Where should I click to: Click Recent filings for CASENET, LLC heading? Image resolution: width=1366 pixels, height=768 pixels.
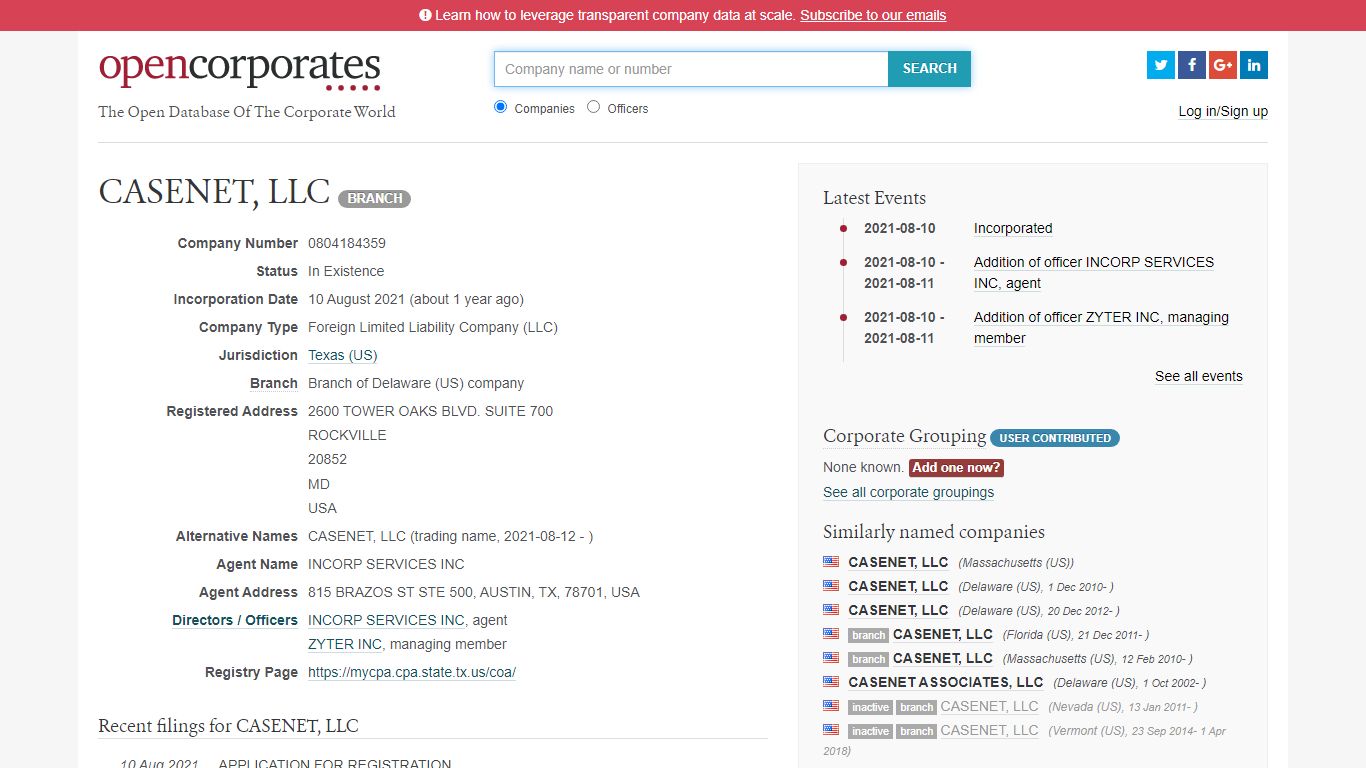point(228,726)
